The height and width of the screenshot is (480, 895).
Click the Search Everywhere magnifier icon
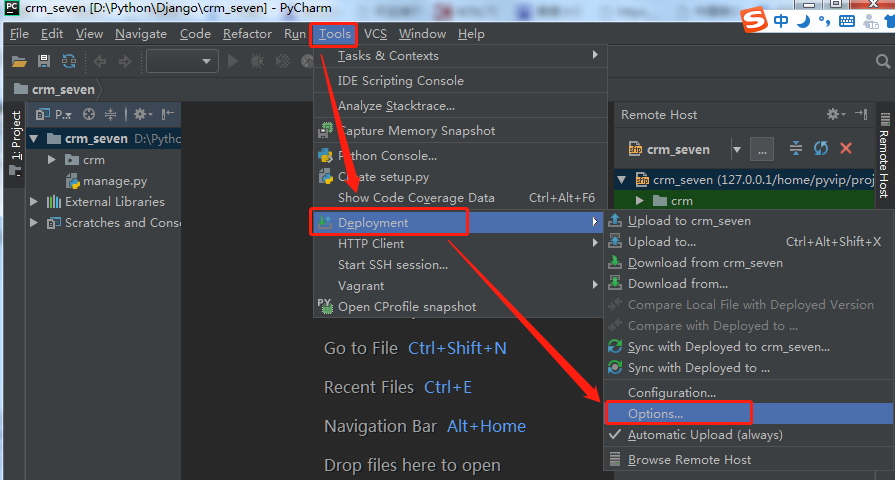[882, 61]
